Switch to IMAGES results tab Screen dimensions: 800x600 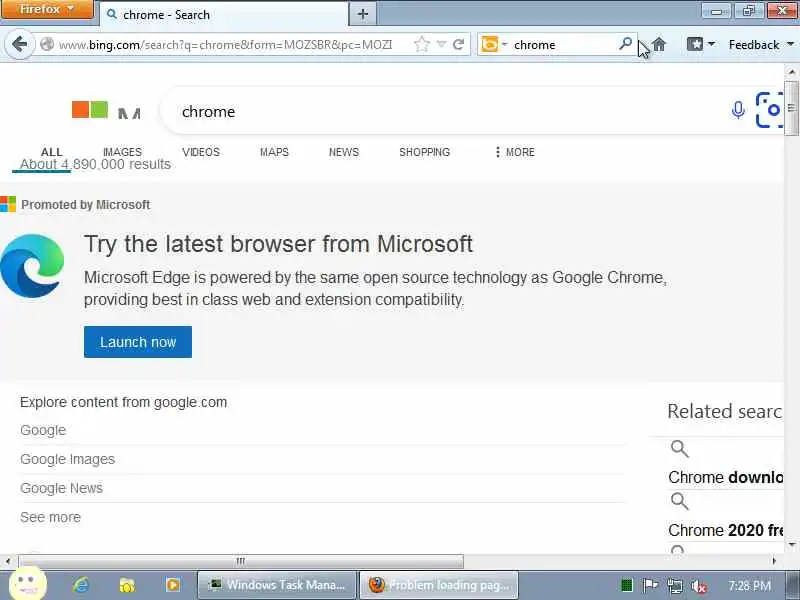click(122, 152)
